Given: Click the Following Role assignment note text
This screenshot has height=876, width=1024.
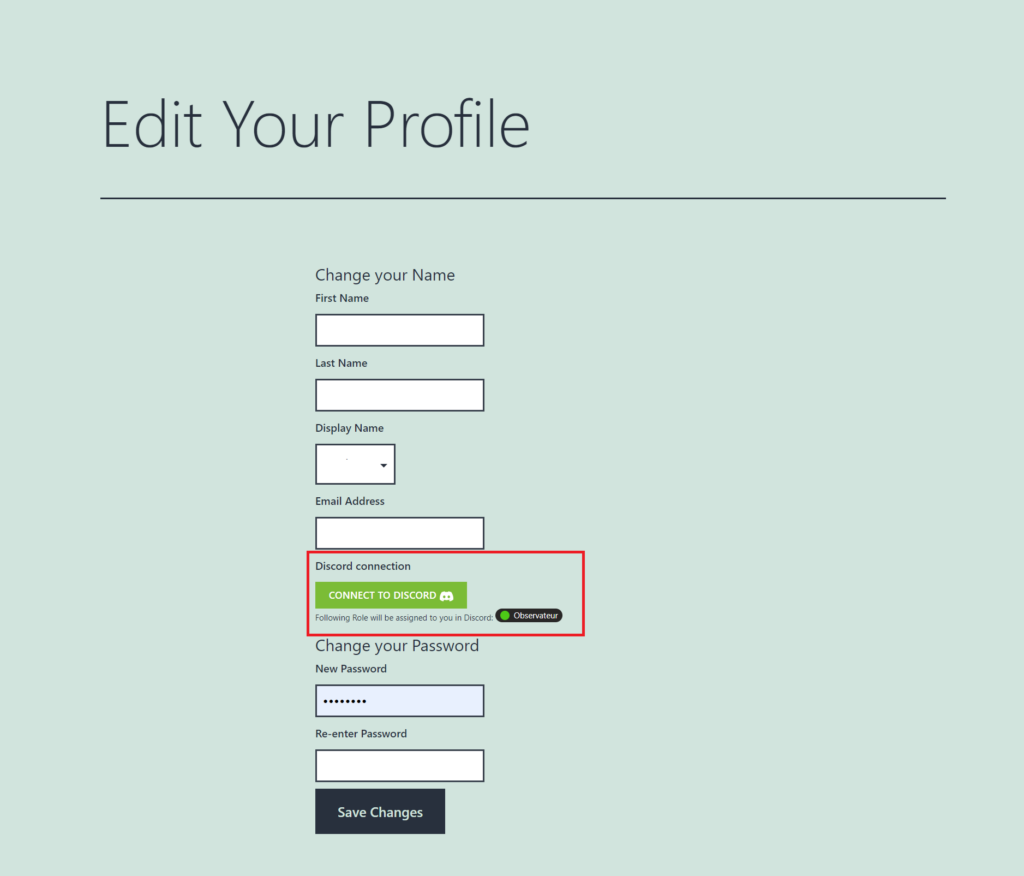Looking at the screenshot, I should click(404, 617).
